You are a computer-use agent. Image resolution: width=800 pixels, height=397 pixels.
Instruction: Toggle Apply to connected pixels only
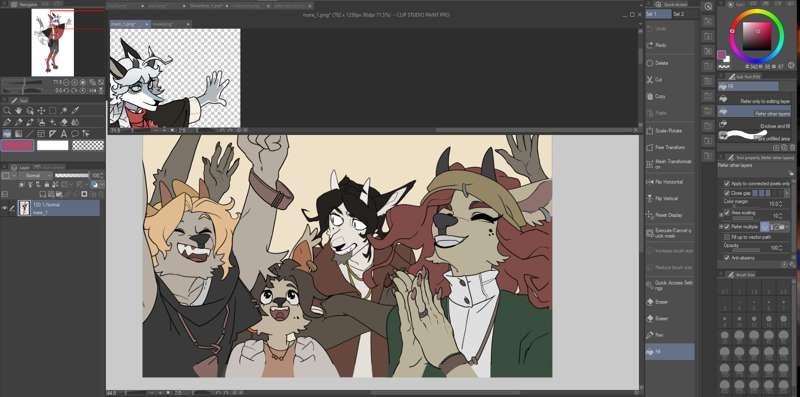pos(727,184)
